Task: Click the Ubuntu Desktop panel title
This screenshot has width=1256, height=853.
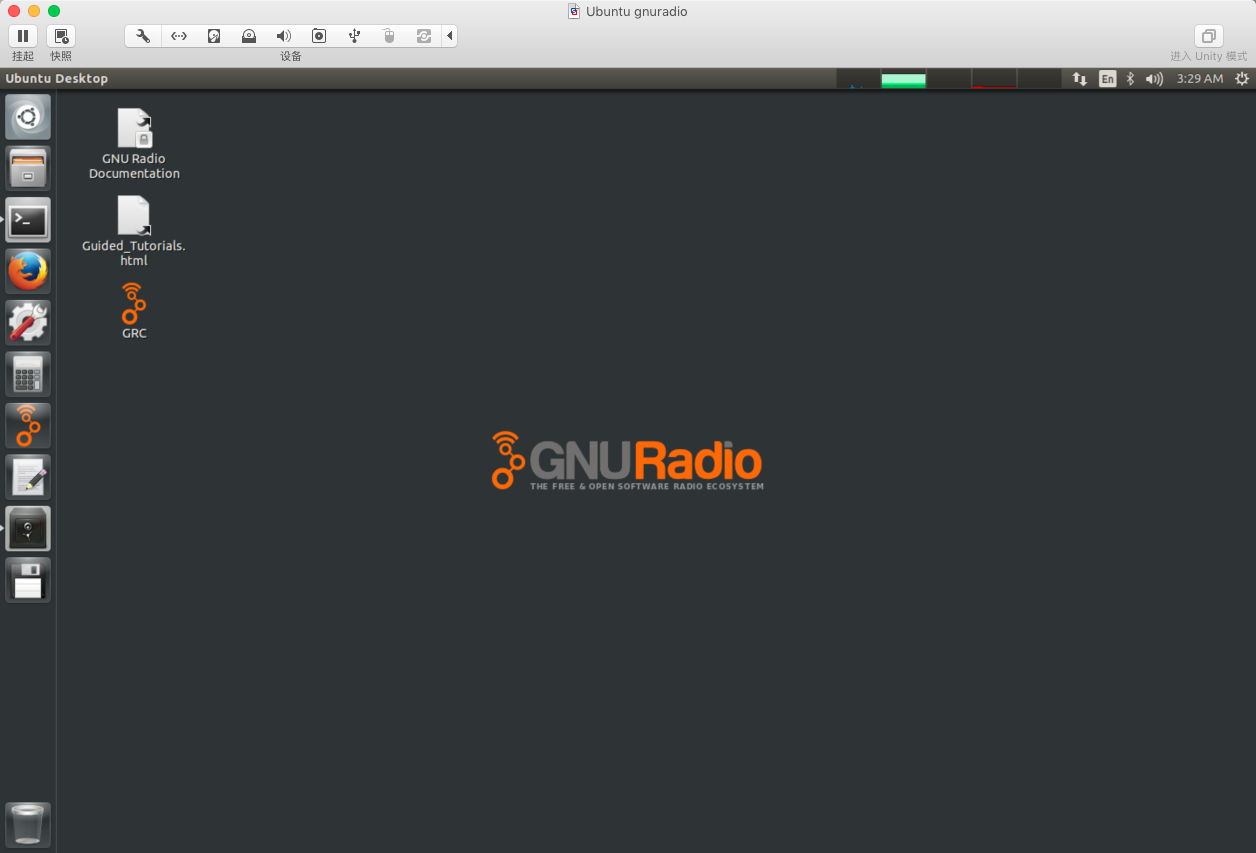Action: [57, 78]
